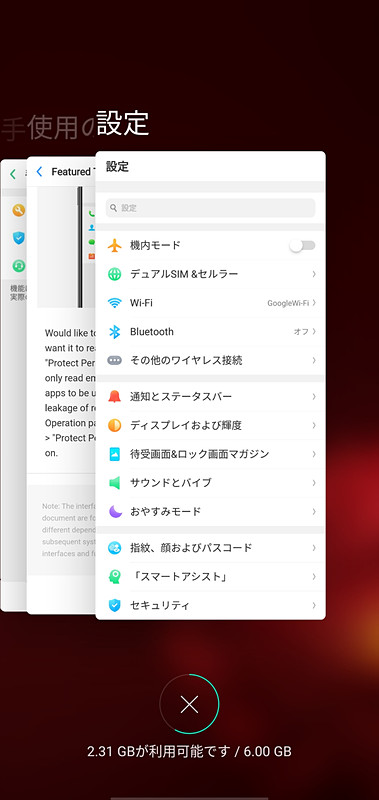Tap the orange wrench icon in leftmost window

[x=19, y=210]
